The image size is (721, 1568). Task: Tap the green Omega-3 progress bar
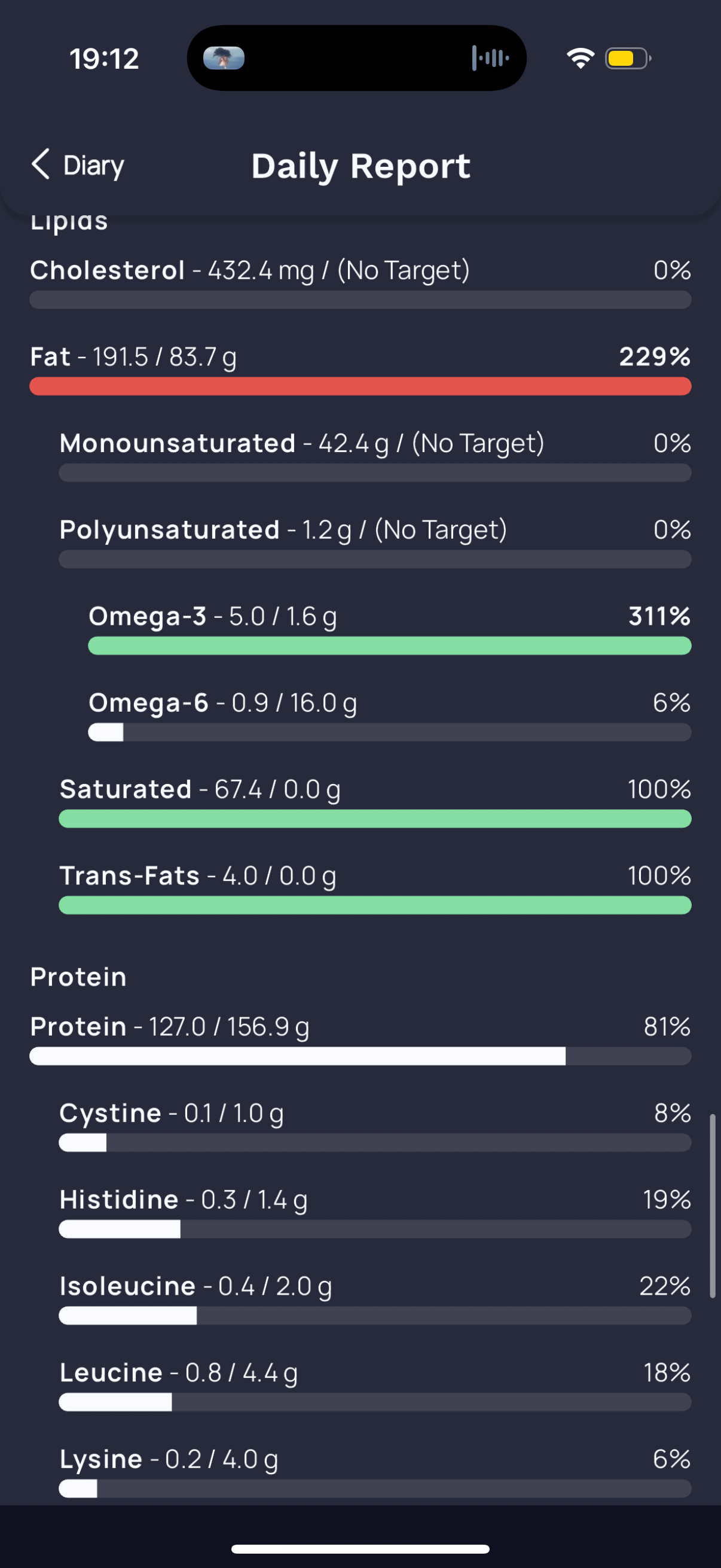point(389,646)
